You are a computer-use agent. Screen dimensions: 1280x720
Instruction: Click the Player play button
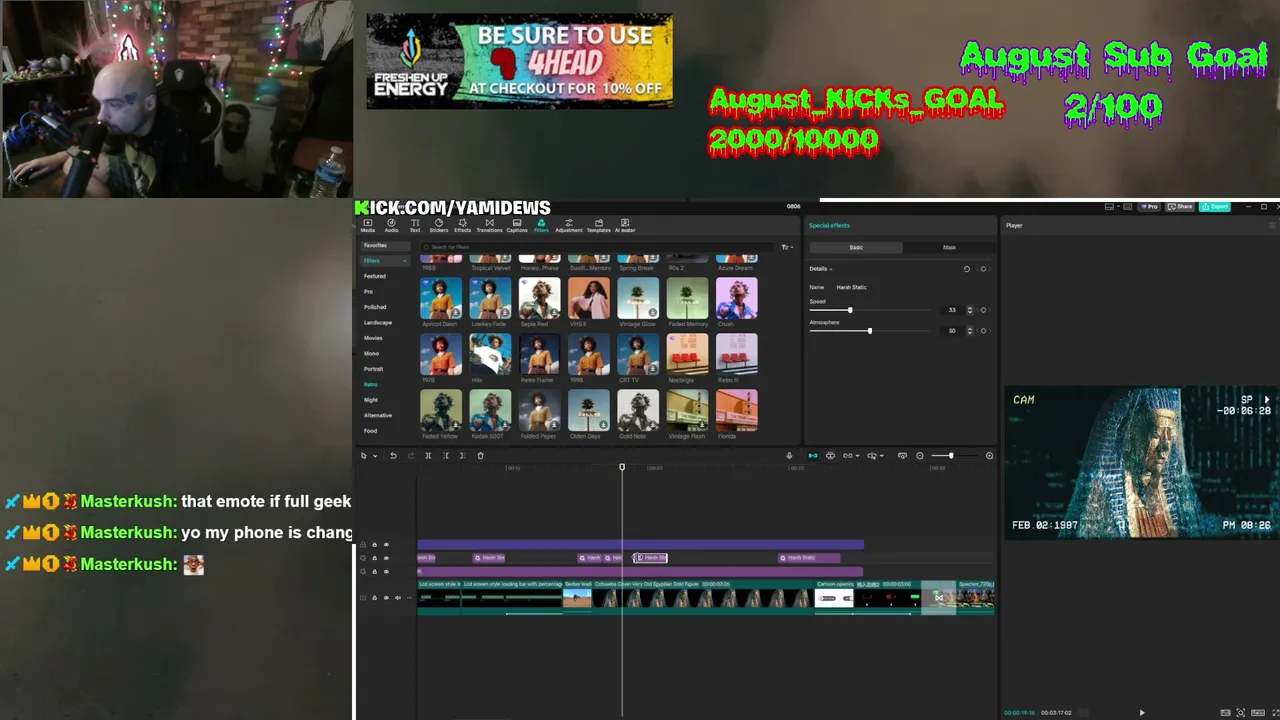pyautogui.click(x=1142, y=713)
